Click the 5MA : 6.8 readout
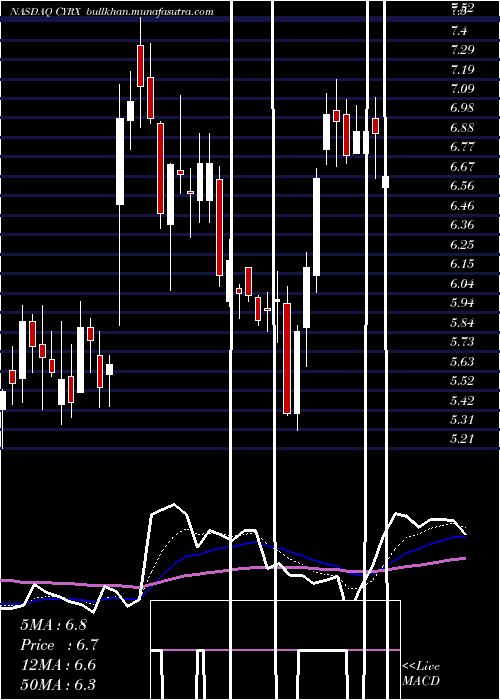500x700 pixels. 53,625
